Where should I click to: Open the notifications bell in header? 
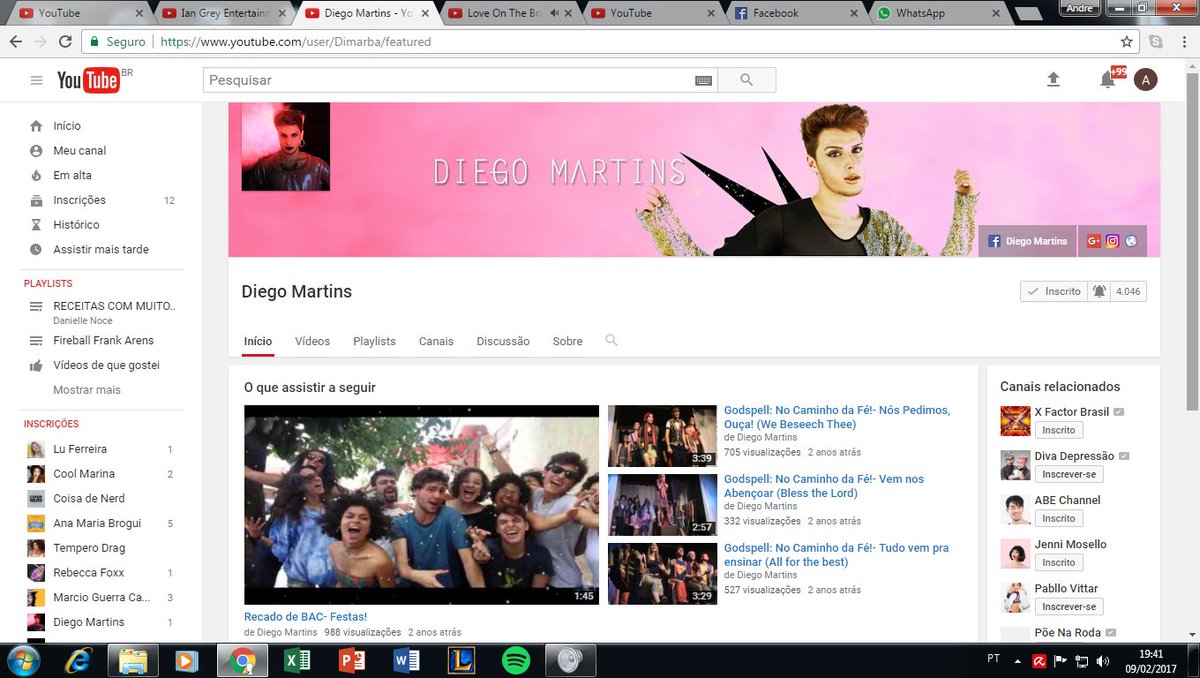pyautogui.click(x=1108, y=80)
